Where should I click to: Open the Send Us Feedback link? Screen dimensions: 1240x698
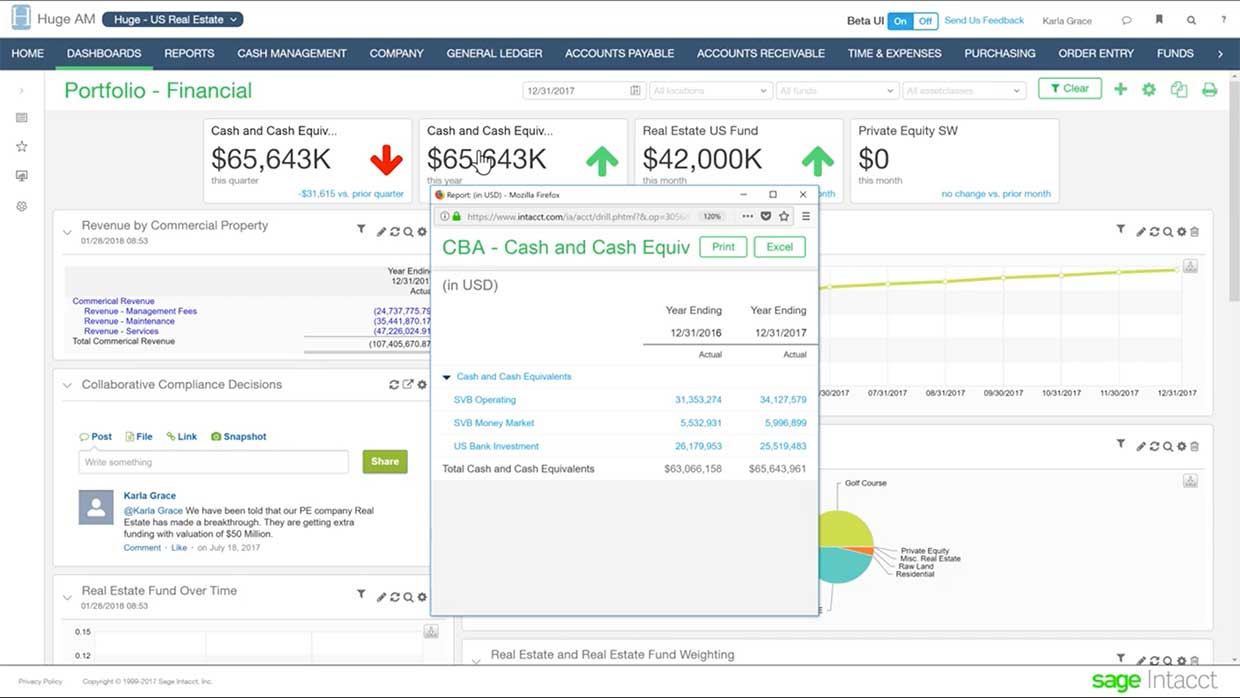click(x=984, y=20)
